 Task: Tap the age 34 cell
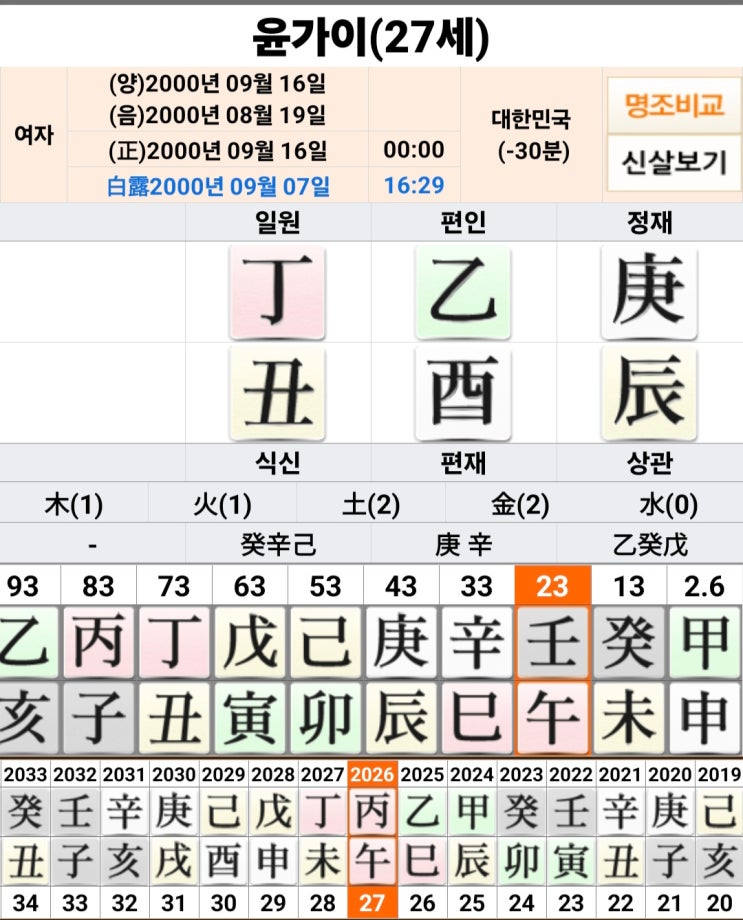tap(25, 903)
